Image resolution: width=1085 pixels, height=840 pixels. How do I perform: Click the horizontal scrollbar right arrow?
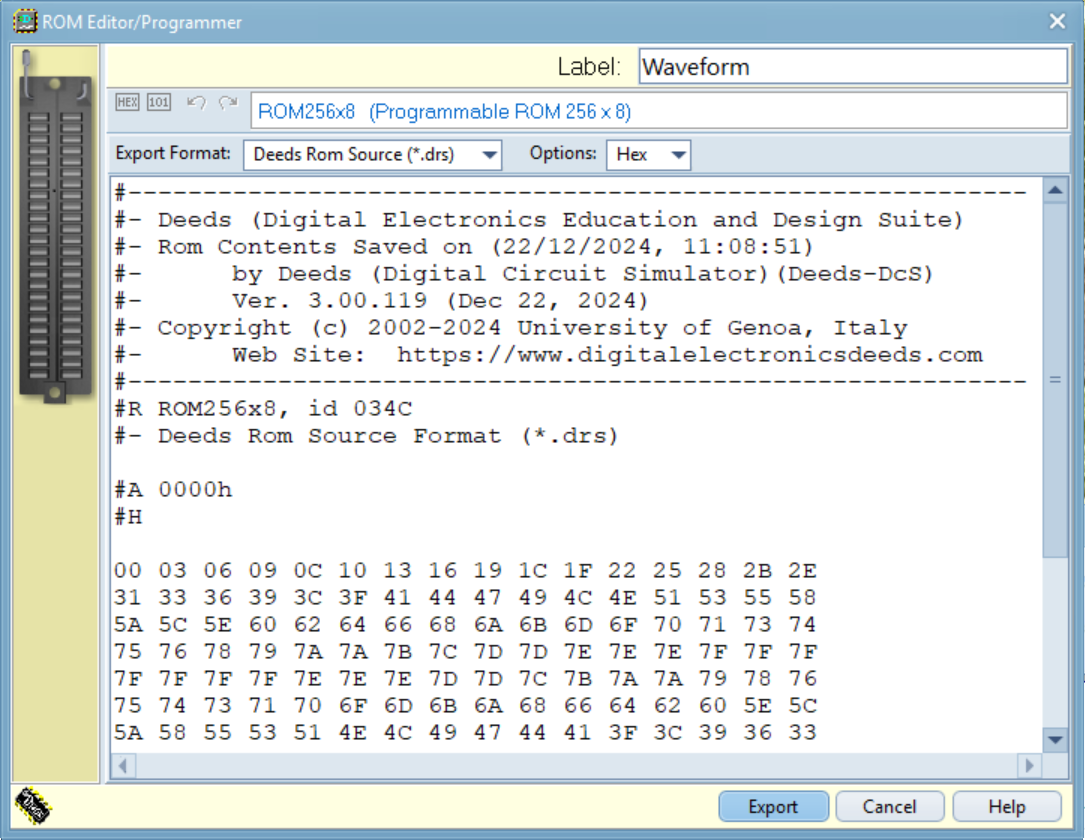[x=1029, y=765]
